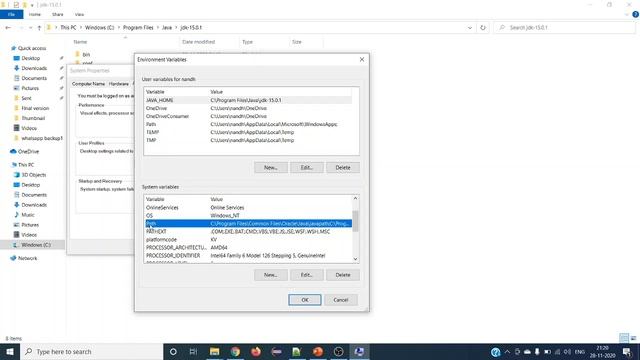Screen dimensions: 640x360
Task: Open OBS Studio taskbar icon
Action: 338,351
